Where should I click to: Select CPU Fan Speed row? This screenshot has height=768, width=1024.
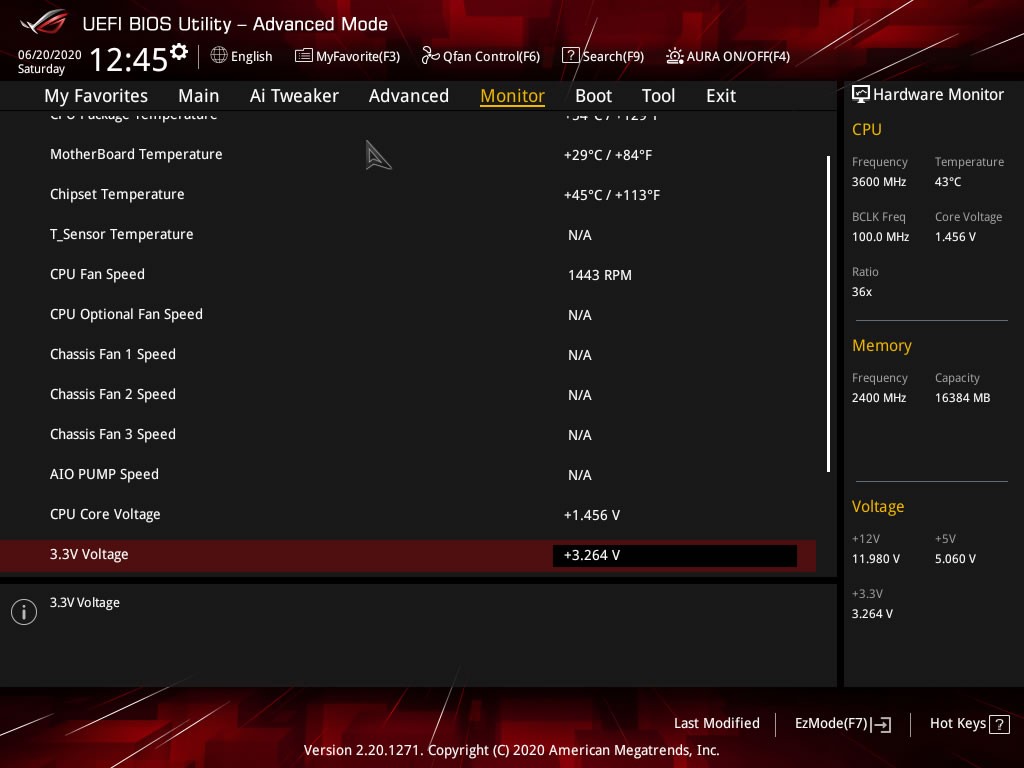click(408, 274)
